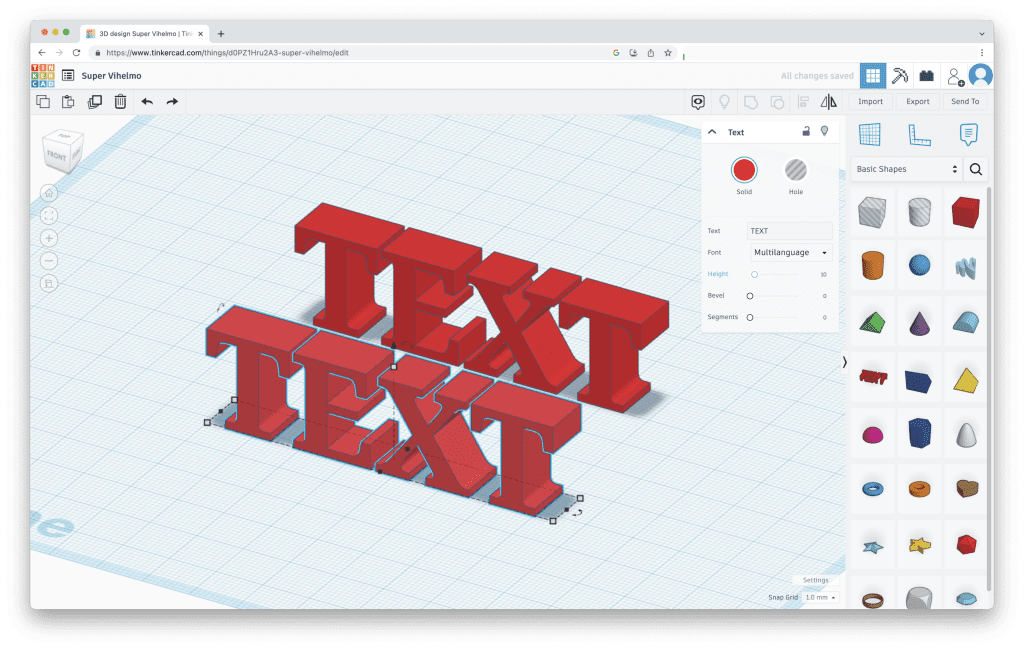
Task: Set the shape to Hole
Action: (796, 169)
